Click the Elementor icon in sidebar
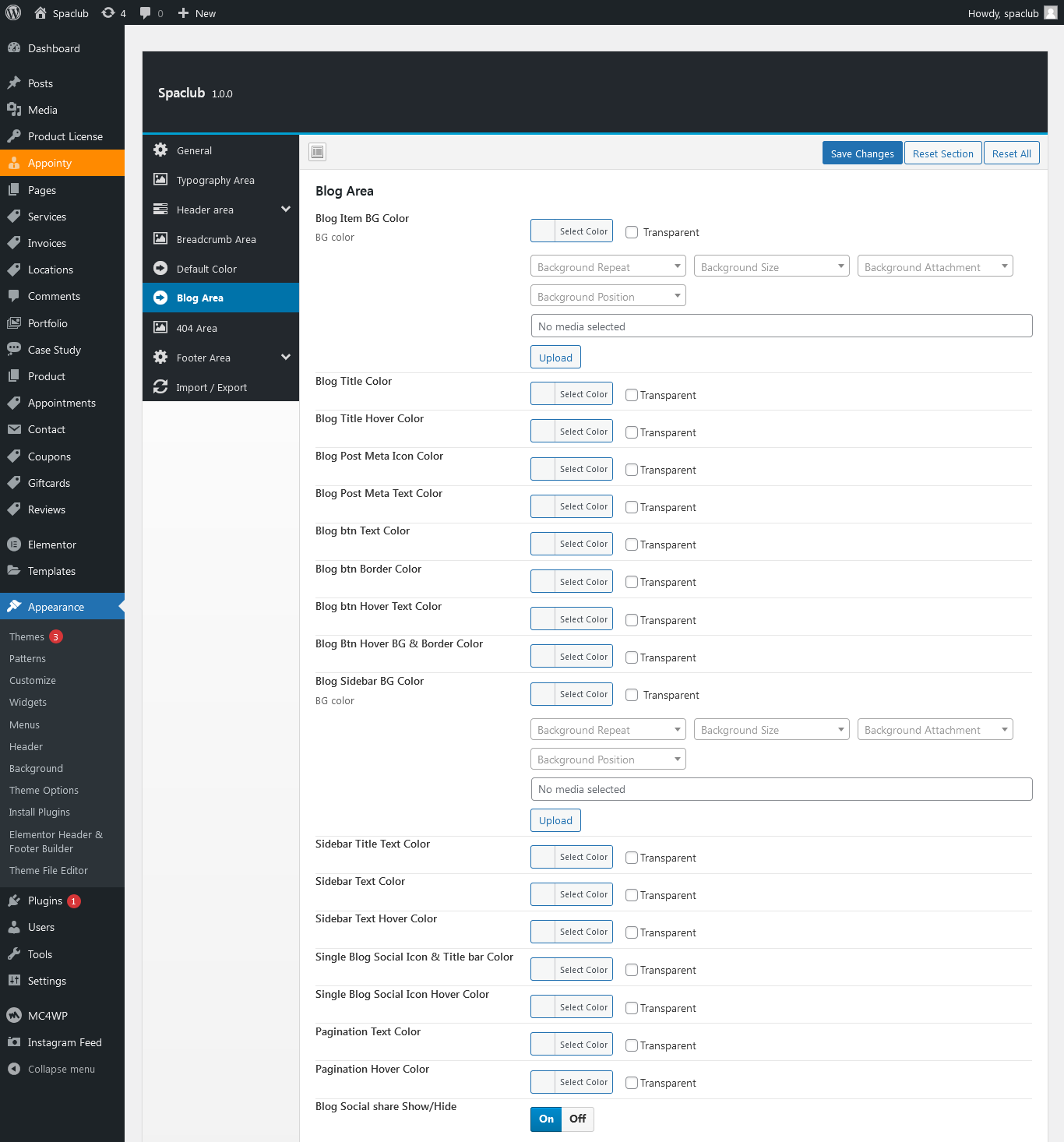Image resolution: width=1064 pixels, height=1142 pixels. point(14,544)
